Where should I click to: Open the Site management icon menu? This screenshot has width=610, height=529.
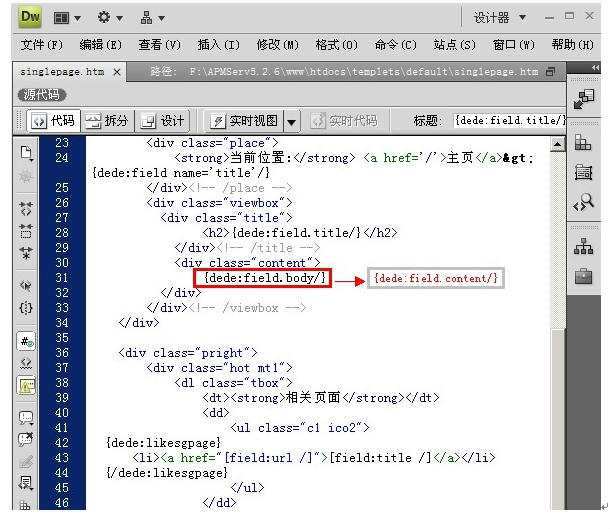(x=153, y=17)
